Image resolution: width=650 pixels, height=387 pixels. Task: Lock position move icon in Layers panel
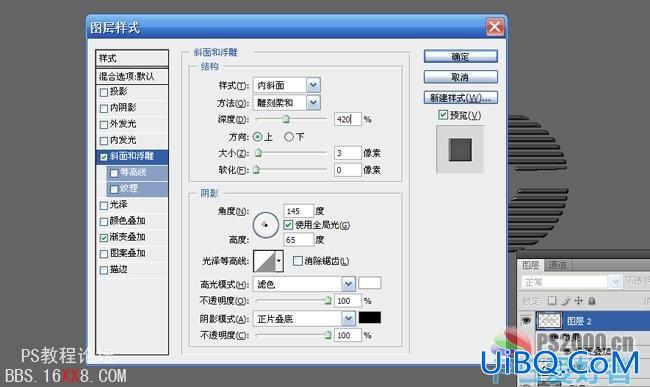579,301
